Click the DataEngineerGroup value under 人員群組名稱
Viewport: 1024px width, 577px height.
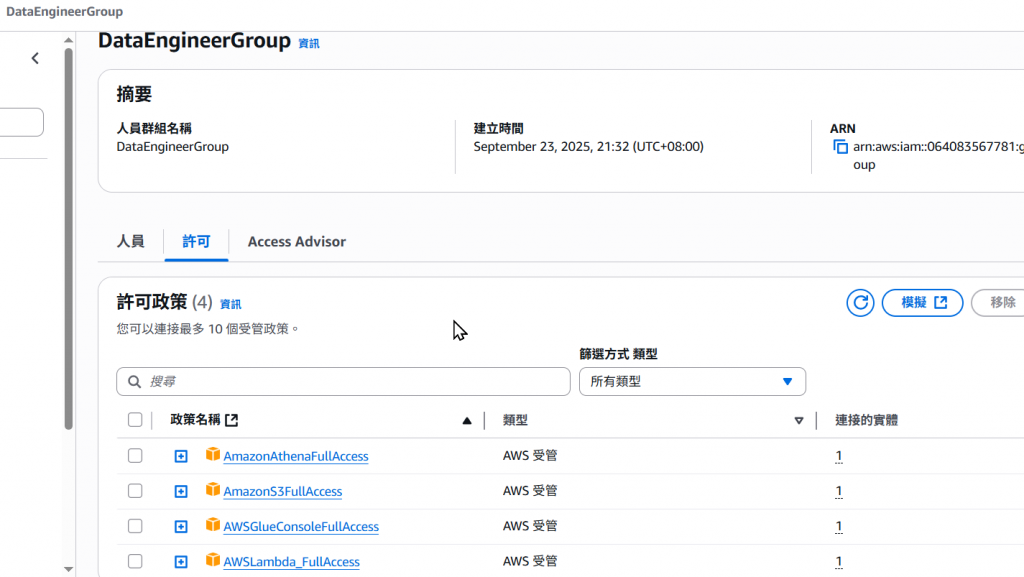click(x=173, y=147)
